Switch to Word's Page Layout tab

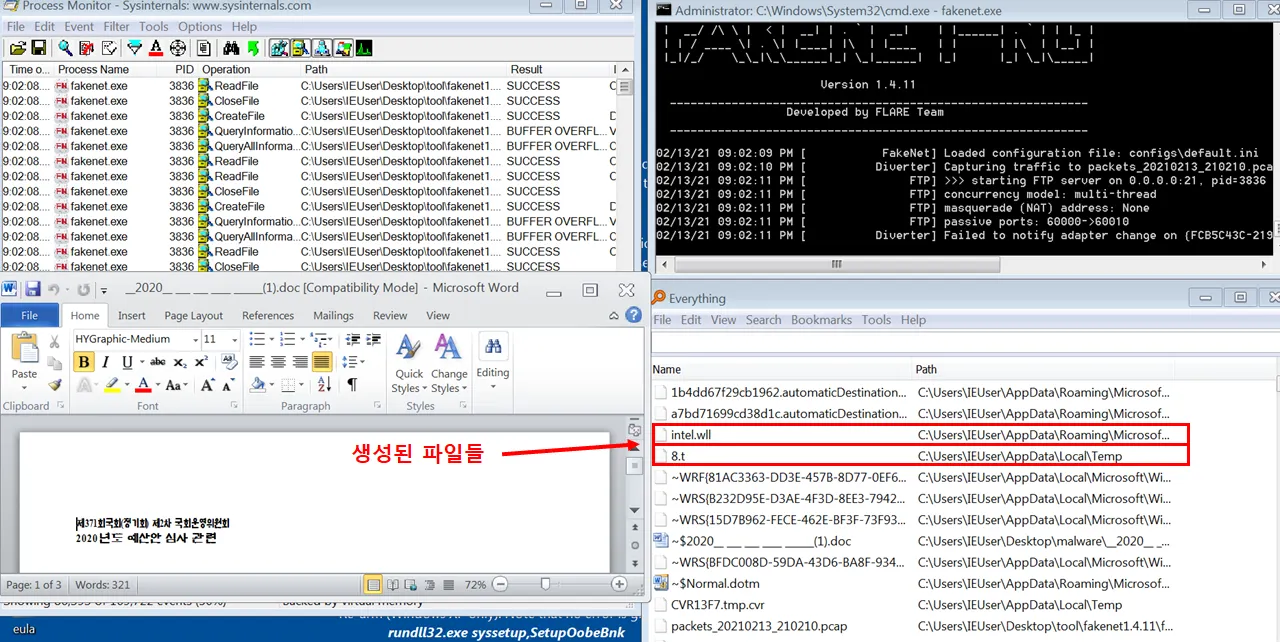click(x=194, y=315)
